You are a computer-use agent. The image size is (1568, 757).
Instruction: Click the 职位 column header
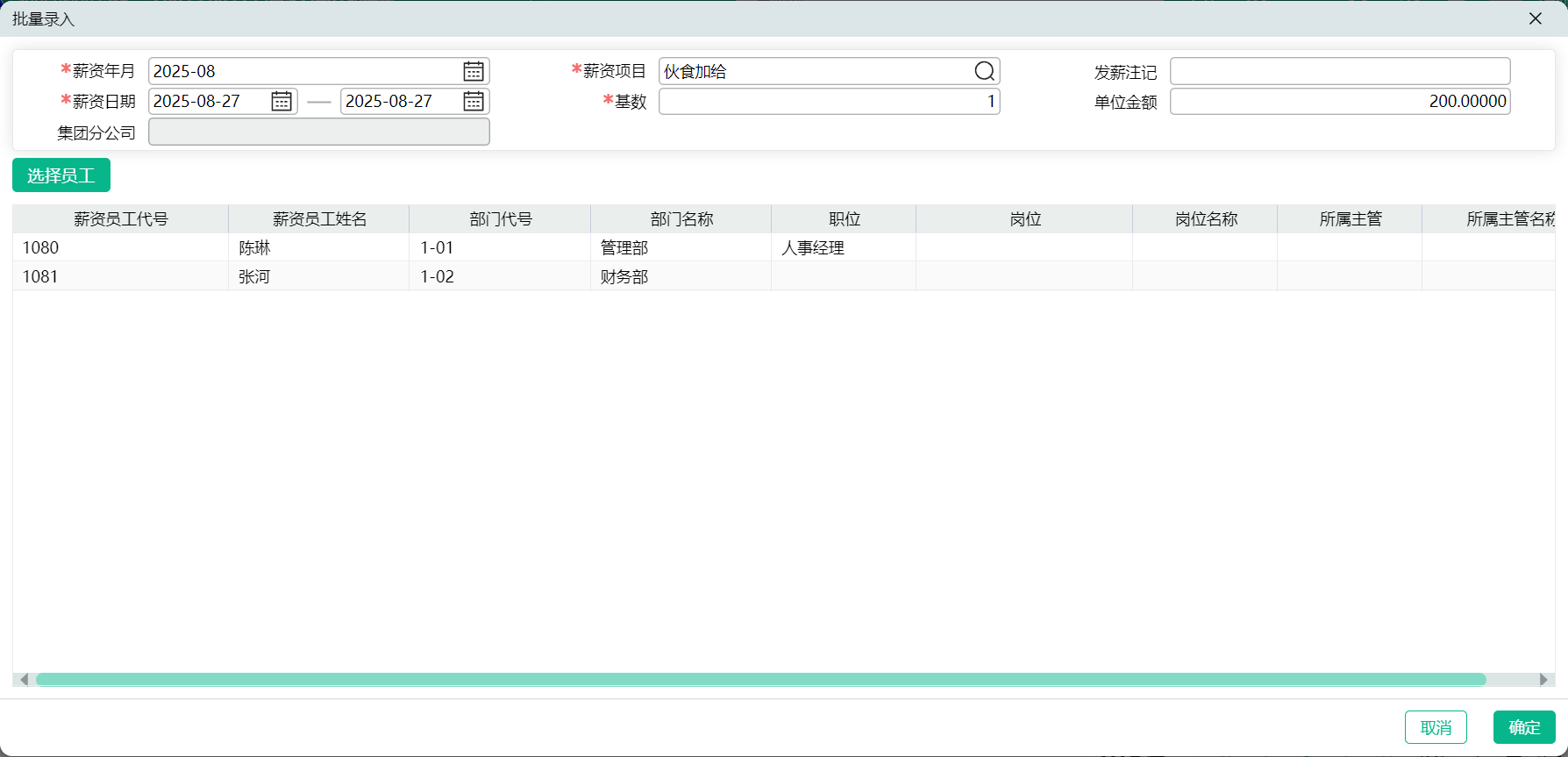(x=844, y=219)
